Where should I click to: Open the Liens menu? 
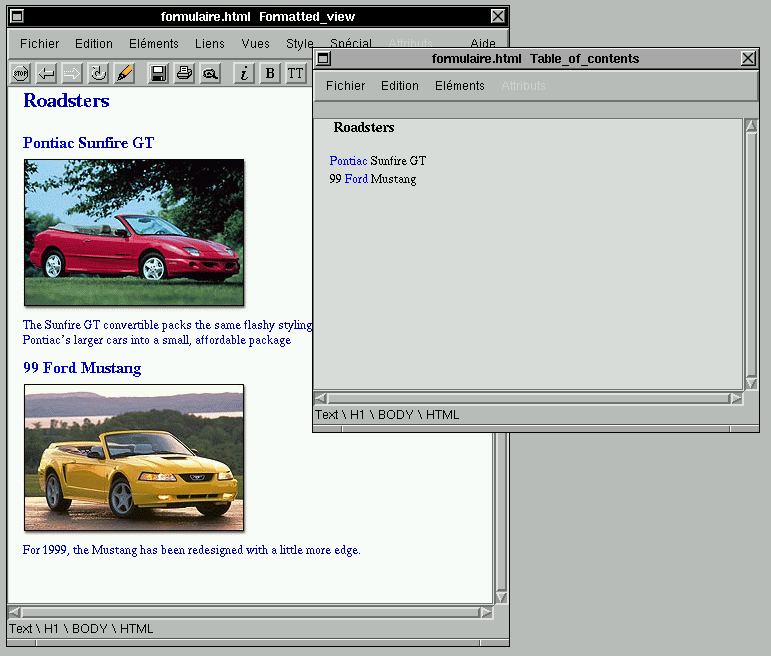(210, 44)
